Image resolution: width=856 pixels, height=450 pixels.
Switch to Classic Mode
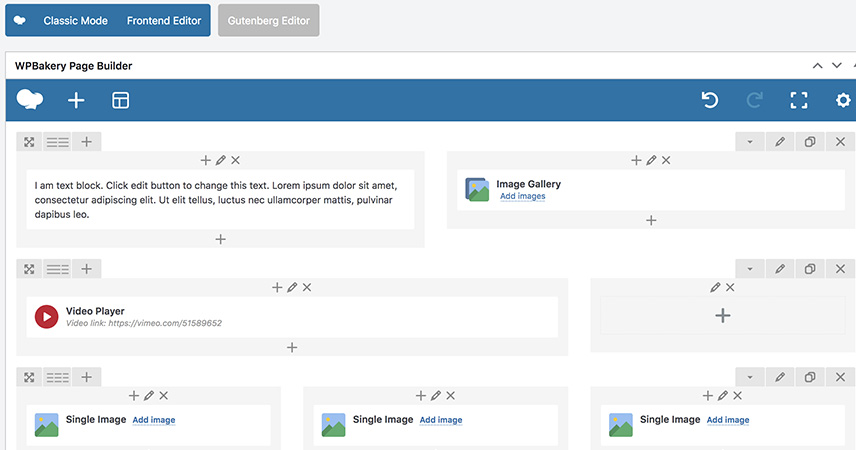(75, 20)
